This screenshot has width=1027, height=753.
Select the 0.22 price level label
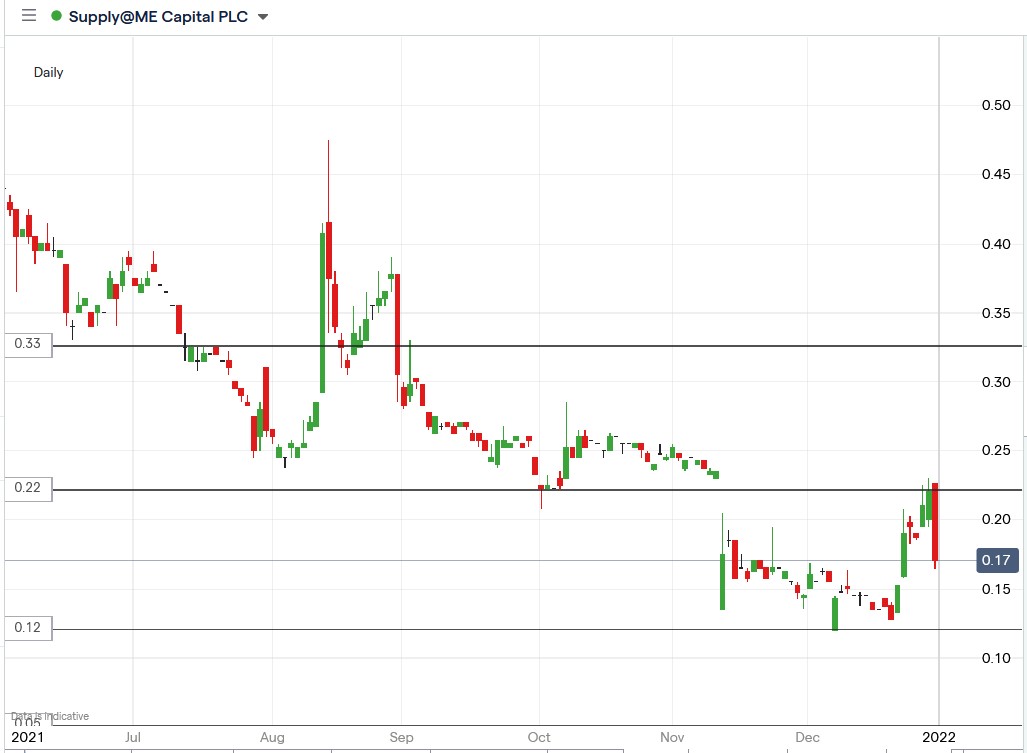(x=29, y=488)
